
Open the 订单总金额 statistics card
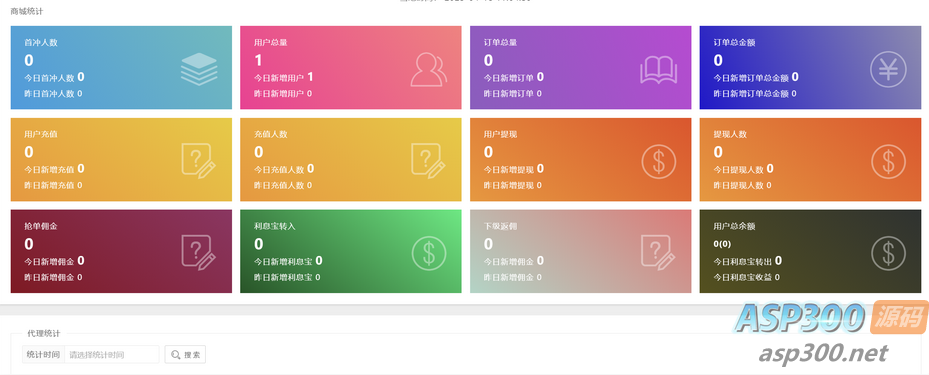810,68
